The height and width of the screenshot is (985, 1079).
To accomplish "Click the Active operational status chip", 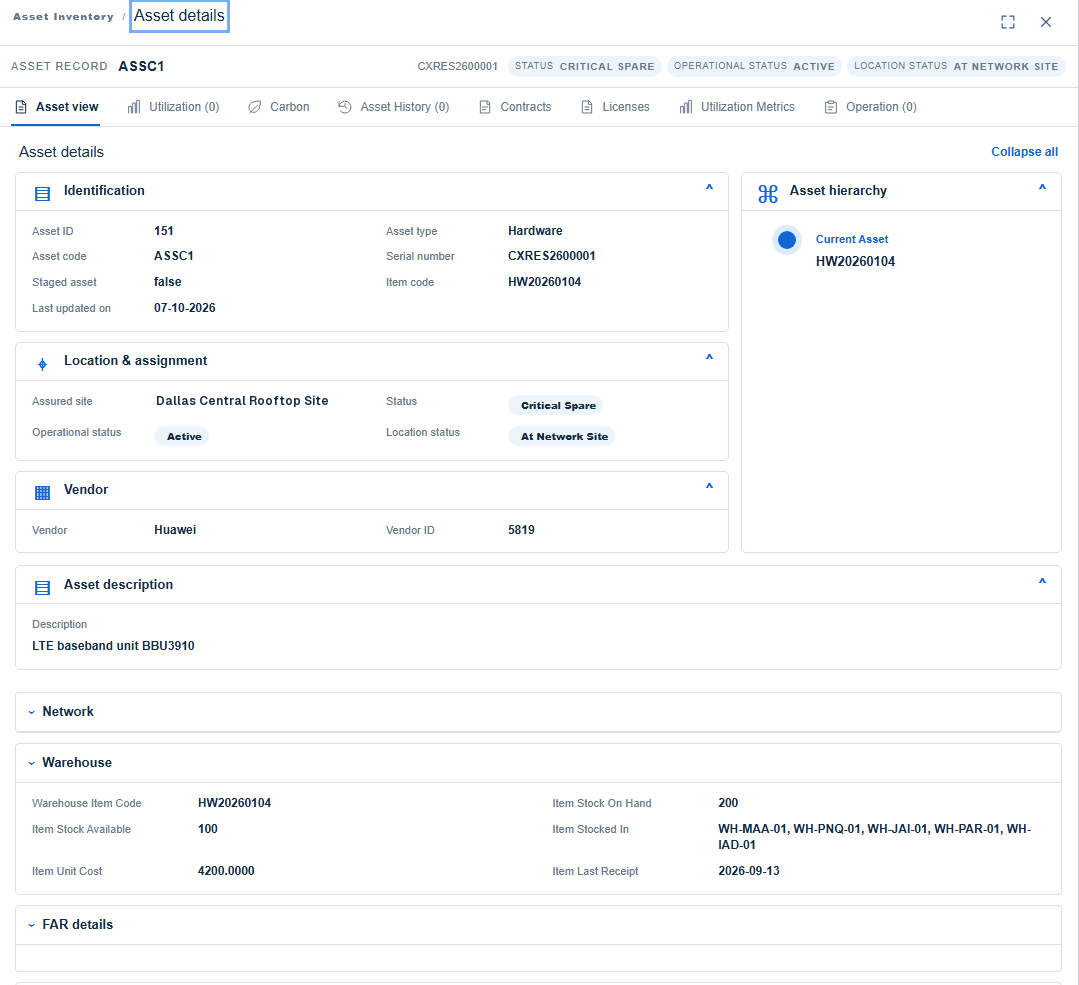I will click(182, 436).
